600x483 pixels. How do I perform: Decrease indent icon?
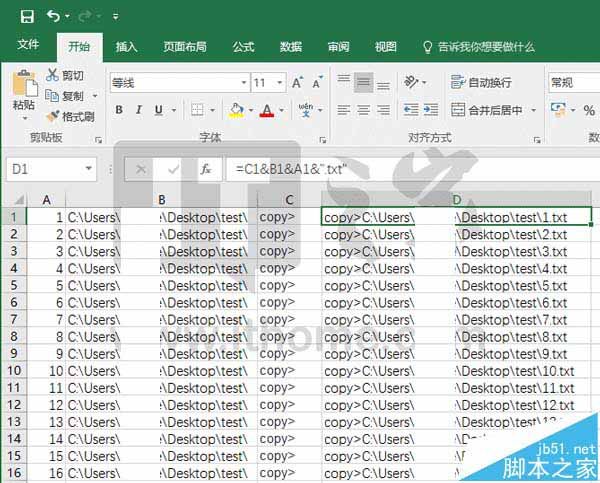pos(411,110)
